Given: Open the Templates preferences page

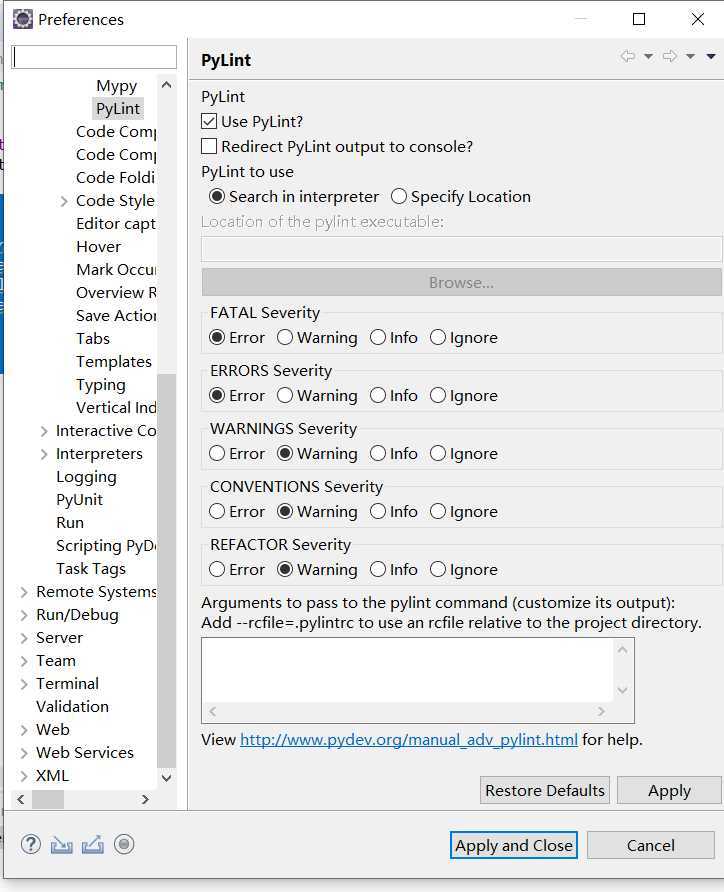Looking at the screenshot, I should click(114, 362).
